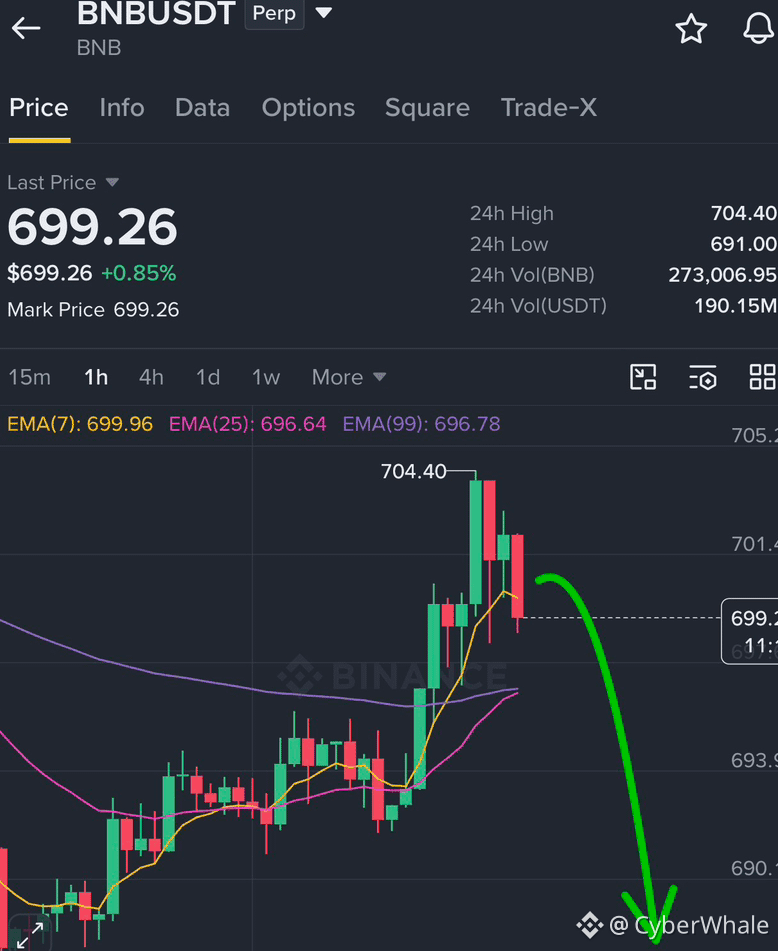Click the EMA(99) indicator value
Viewport: 778px width, 951px height.
421,423
